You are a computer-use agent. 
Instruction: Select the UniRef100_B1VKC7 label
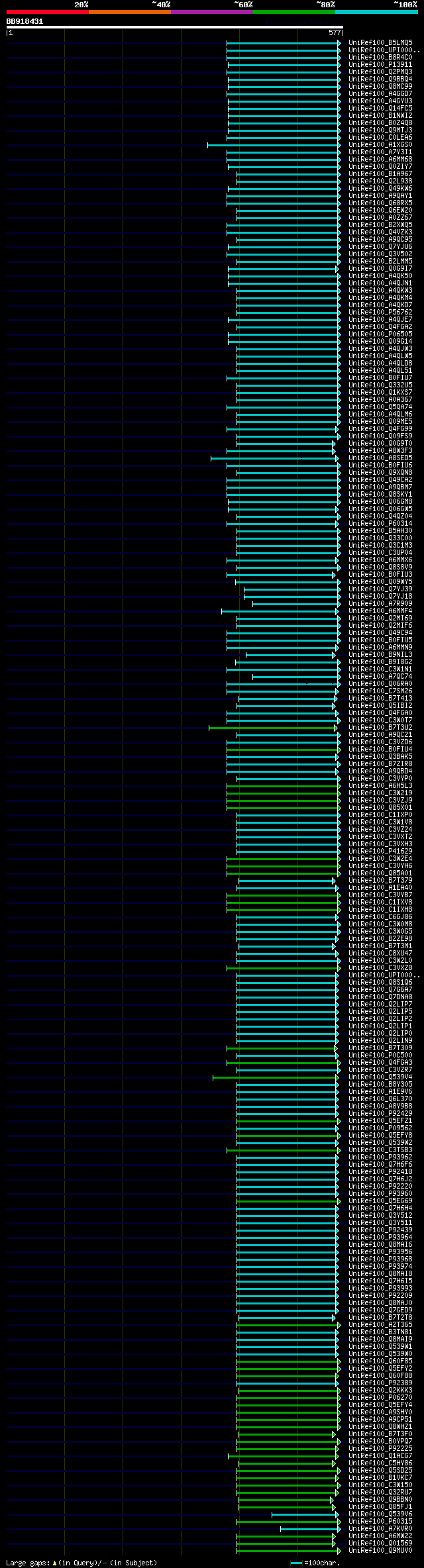click(380, 1477)
